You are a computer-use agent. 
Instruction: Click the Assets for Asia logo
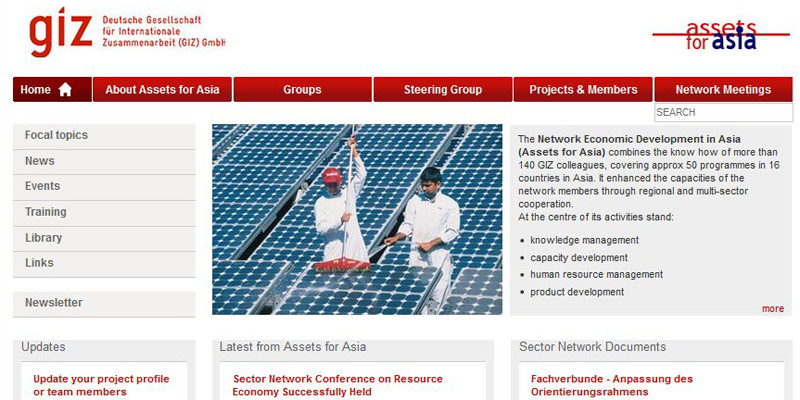720,35
